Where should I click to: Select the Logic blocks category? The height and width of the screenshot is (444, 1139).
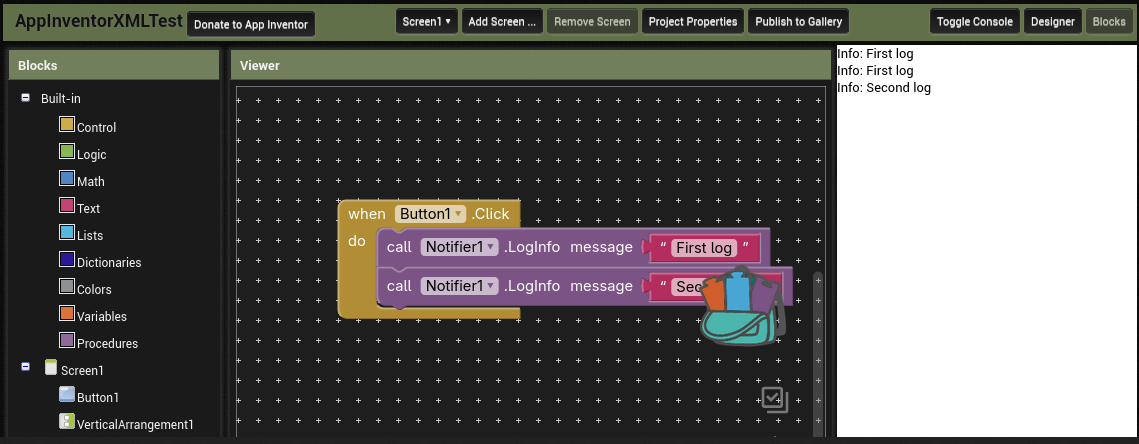click(91, 154)
